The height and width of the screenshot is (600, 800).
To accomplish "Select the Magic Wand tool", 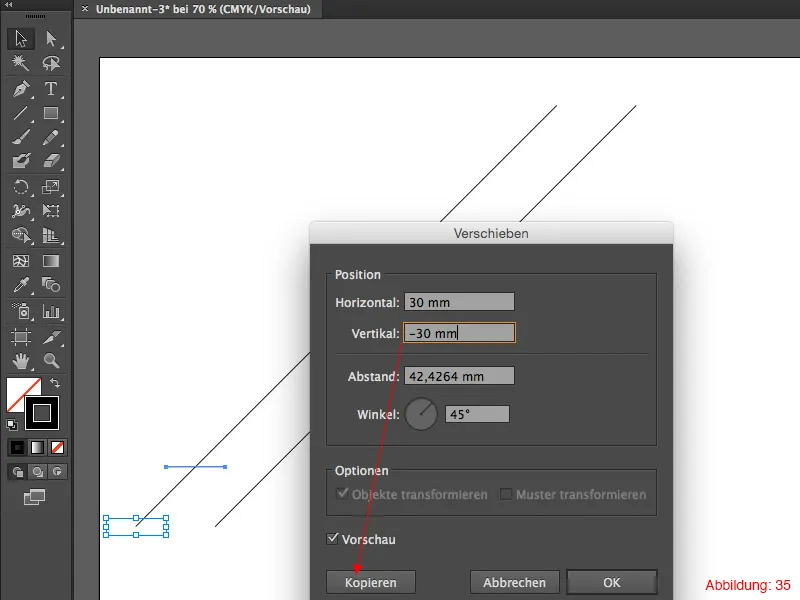I will pyautogui.click(x=21, y=63).
